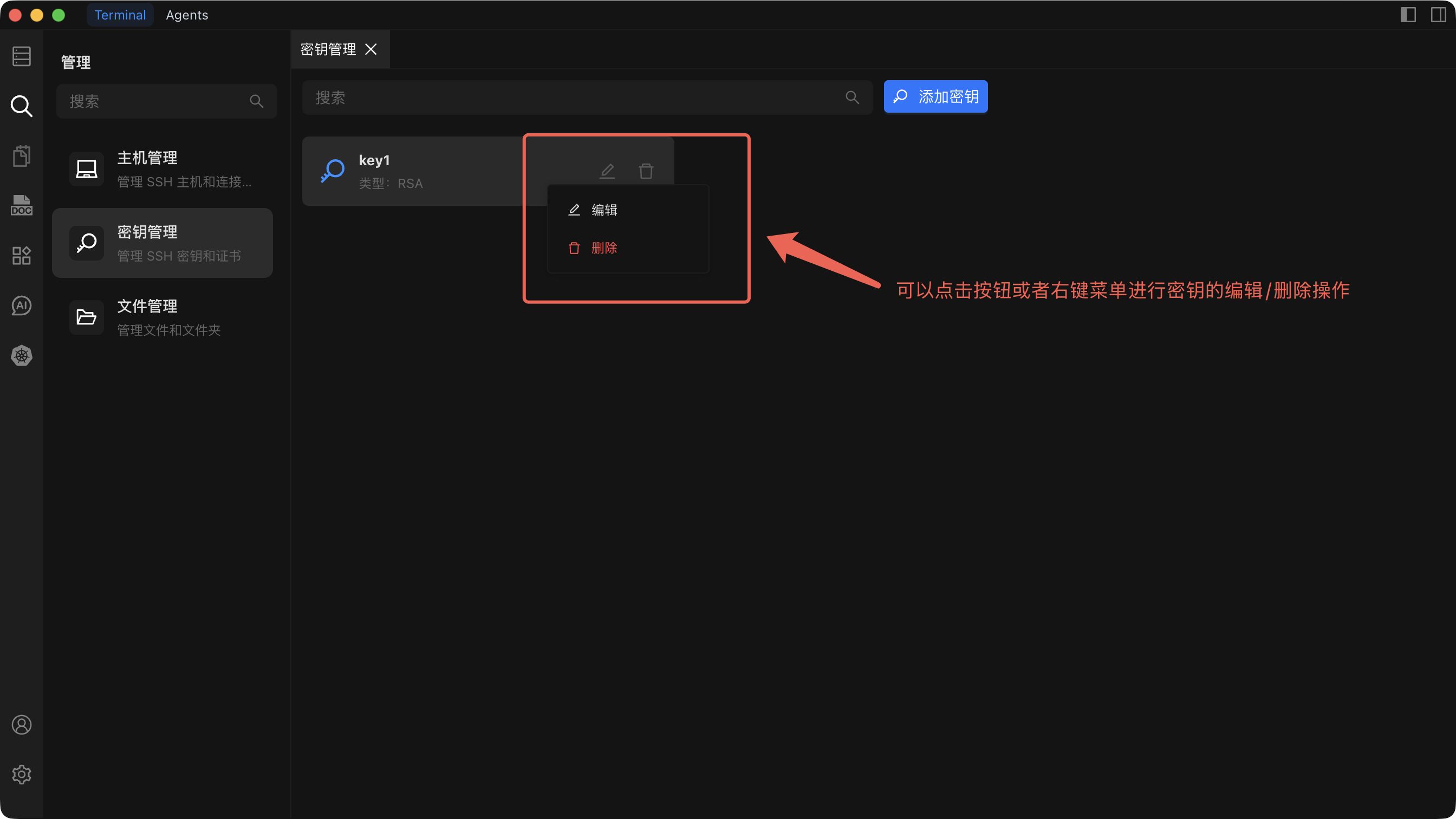Focus the key list 搜索 field
Viewport: 1456px width, 819px height.
click(576, 98)
